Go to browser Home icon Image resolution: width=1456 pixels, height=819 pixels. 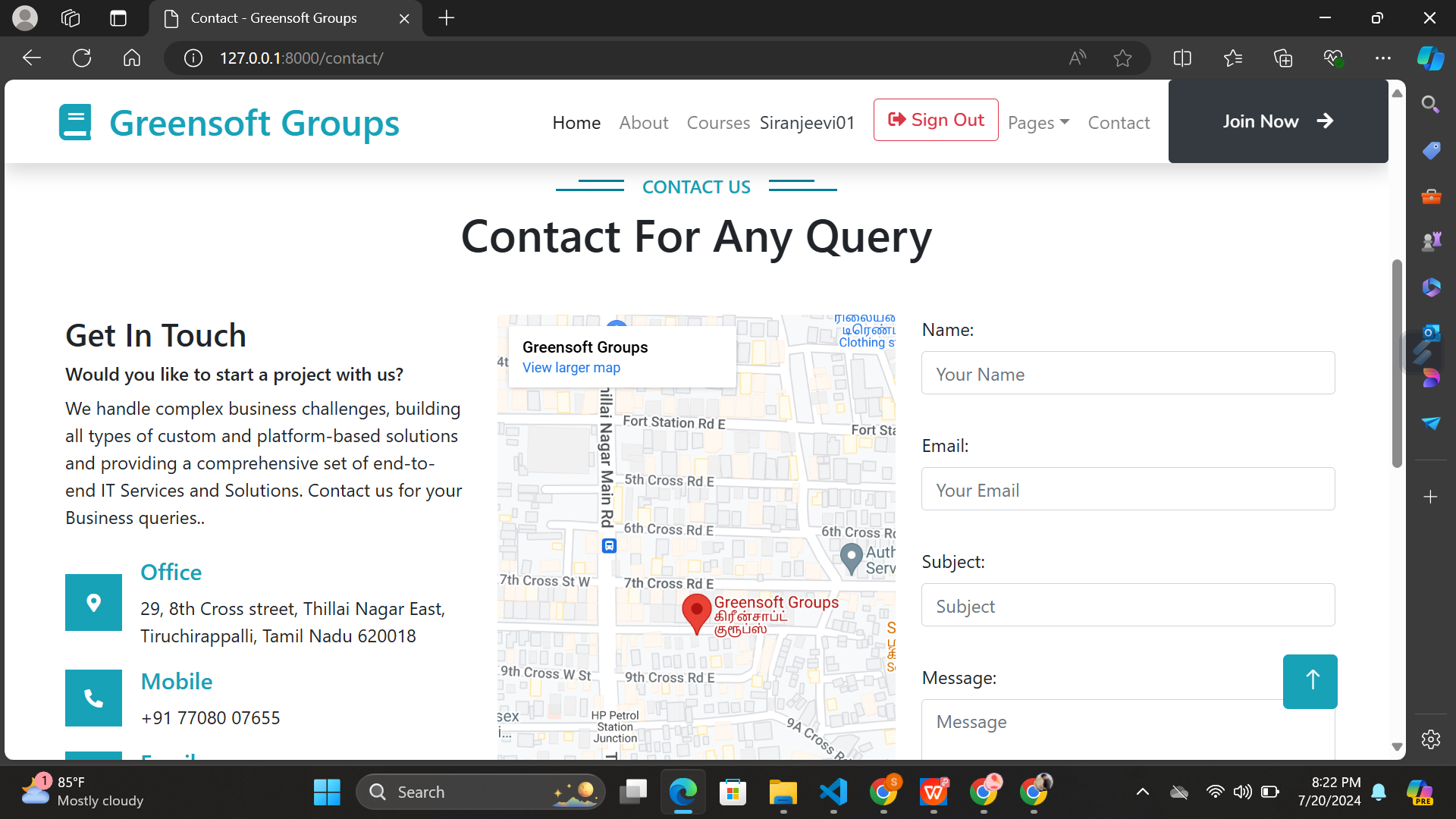(x=132, y=58)
